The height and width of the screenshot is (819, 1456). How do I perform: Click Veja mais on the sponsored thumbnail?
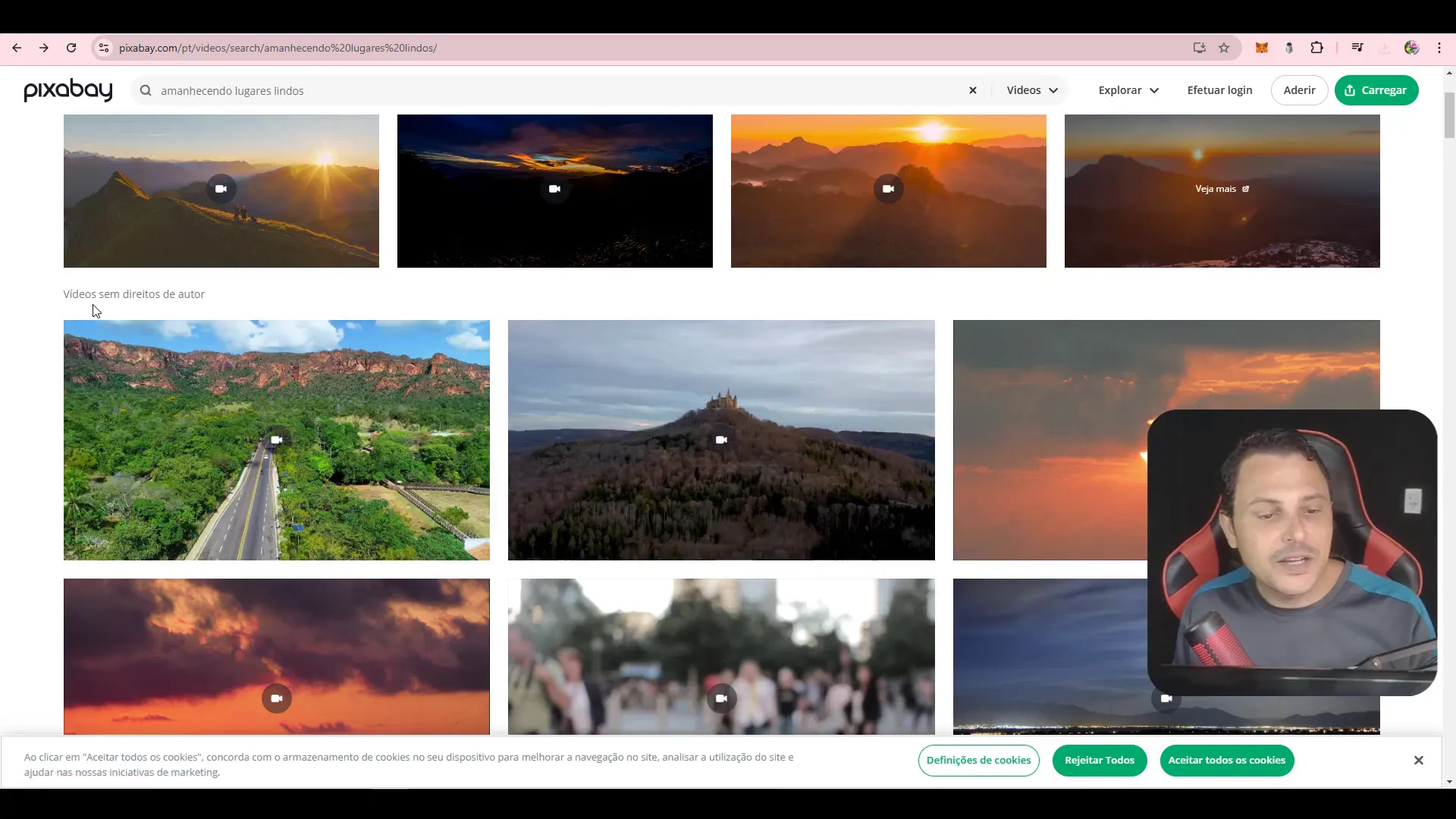click(x=1222, y=189)
